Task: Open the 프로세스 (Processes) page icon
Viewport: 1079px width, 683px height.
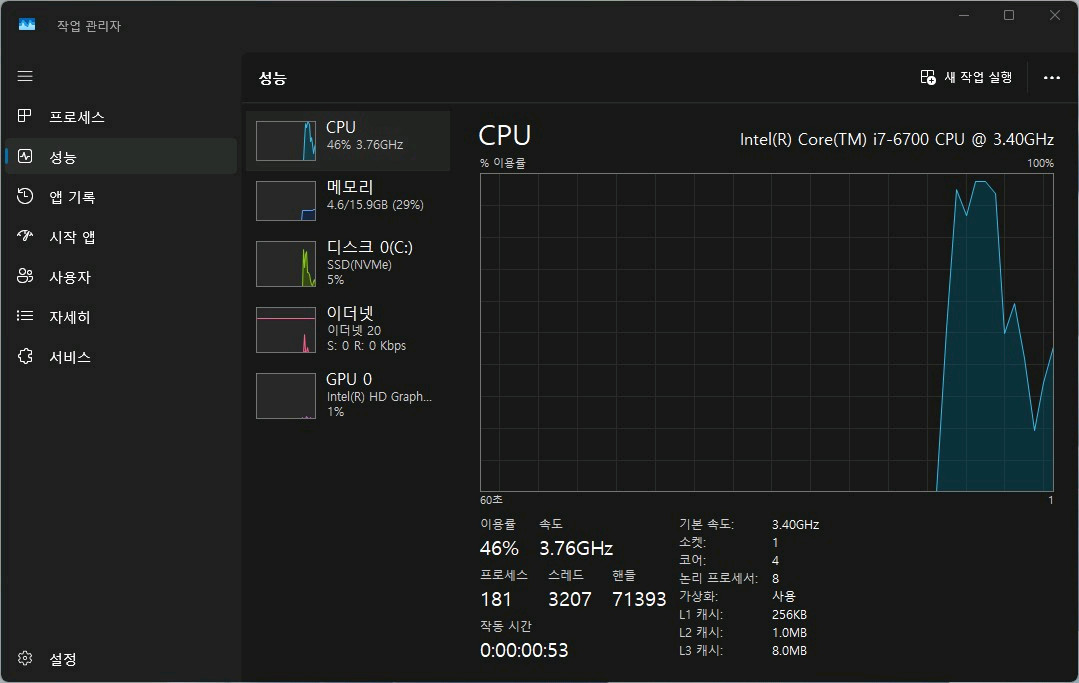Action: 26,117
